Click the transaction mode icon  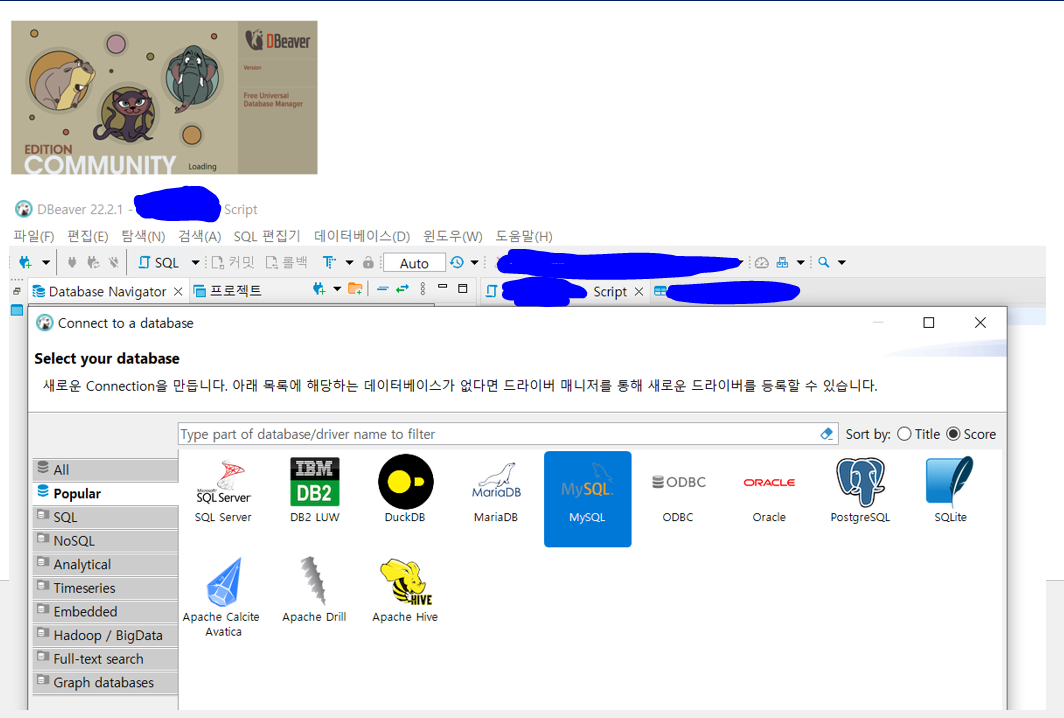(329, 262)
